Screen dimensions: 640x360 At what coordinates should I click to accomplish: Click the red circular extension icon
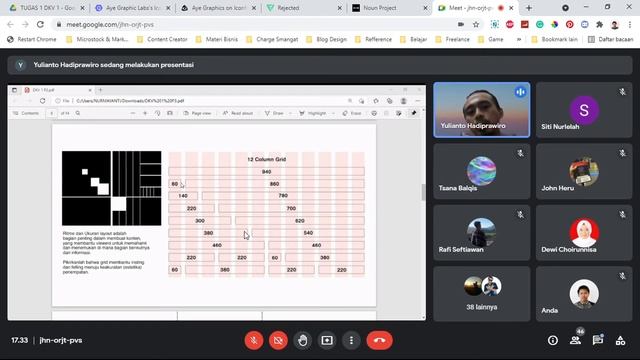[x=510, y=24]
